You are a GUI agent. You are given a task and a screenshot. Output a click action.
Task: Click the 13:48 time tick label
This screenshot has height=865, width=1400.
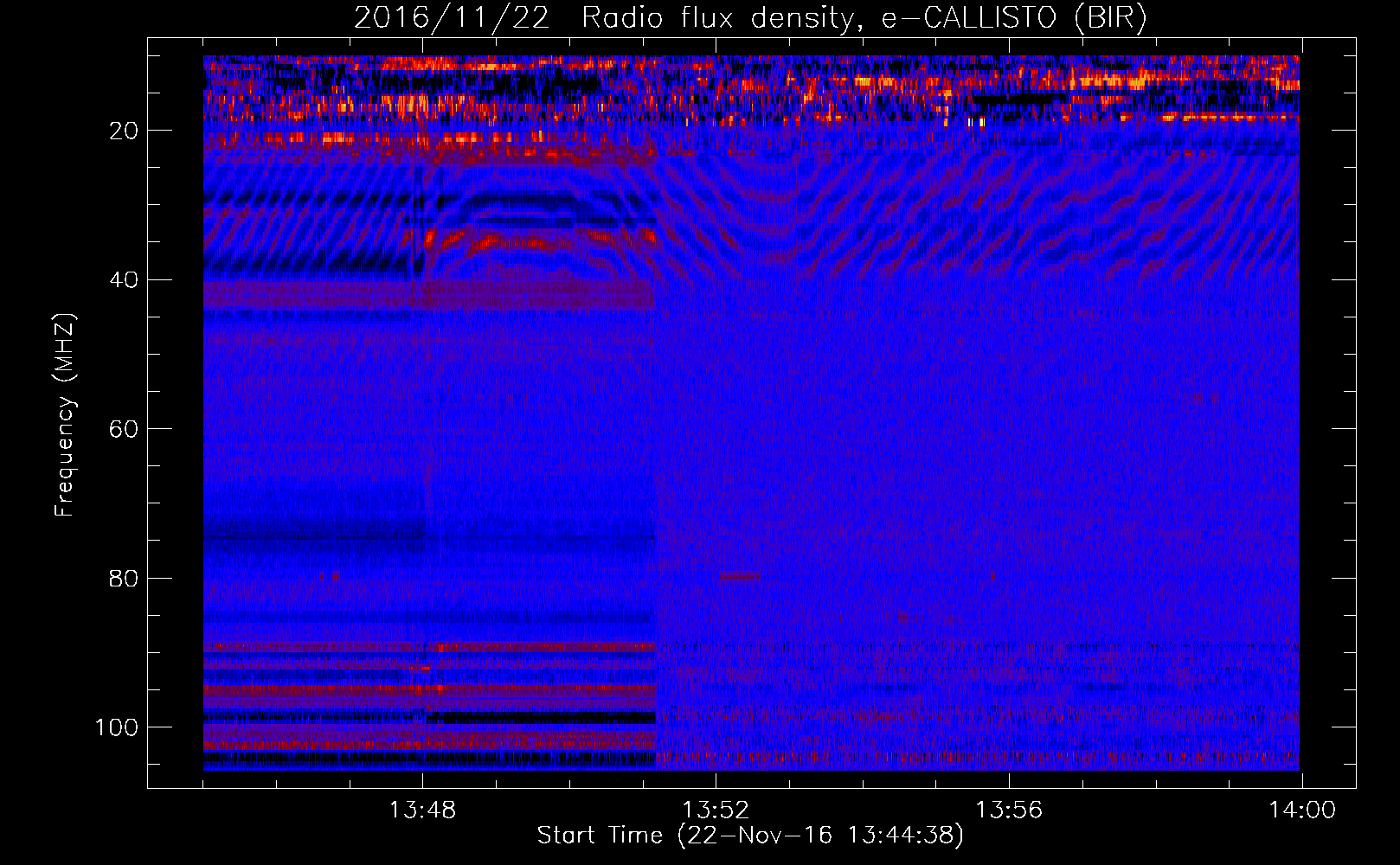coord(422,811)
